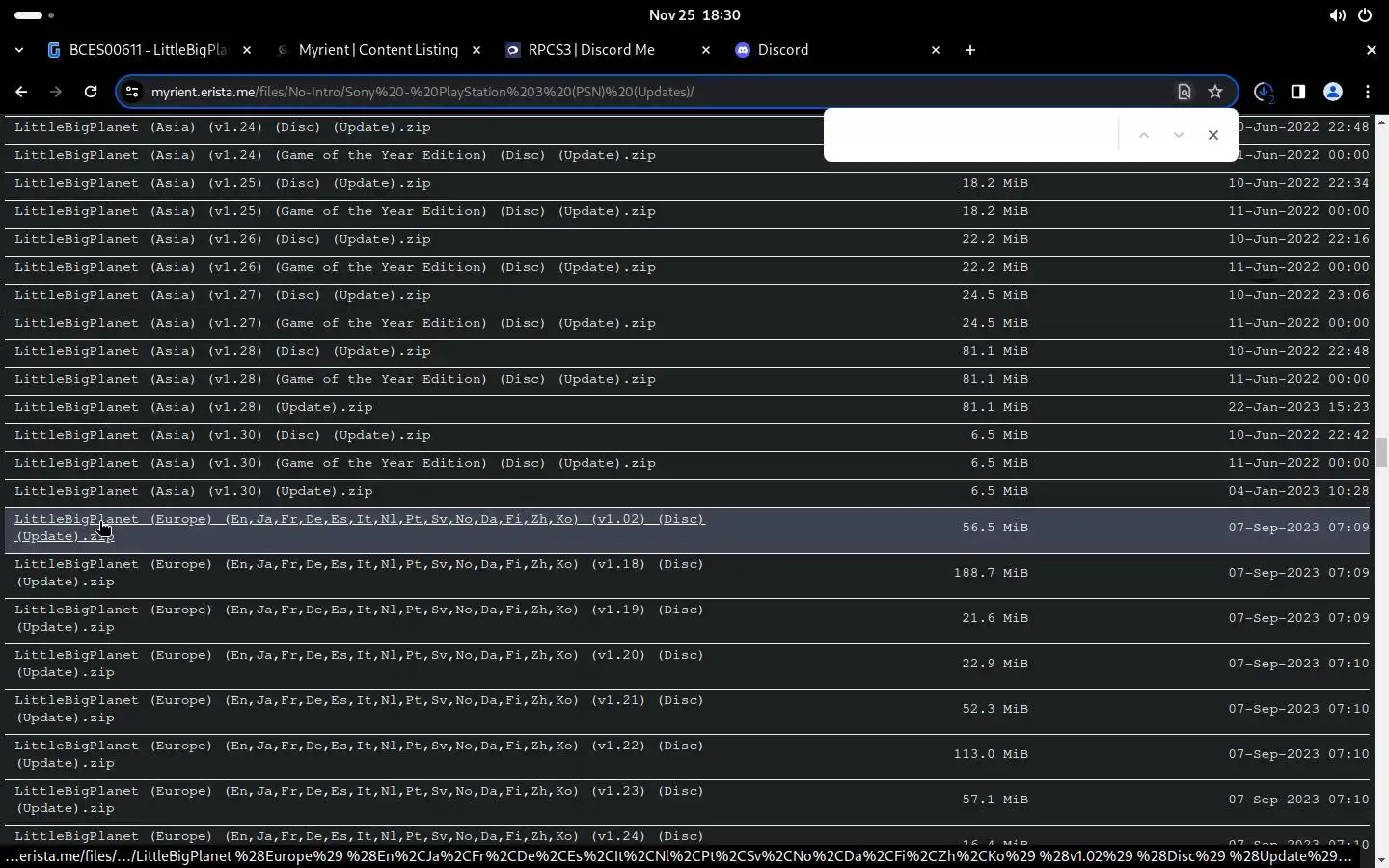Click the 188.7 MiB size cell
Viewport: 1389px width, 868px height.
pyautogui.click(x=991, y=573)
